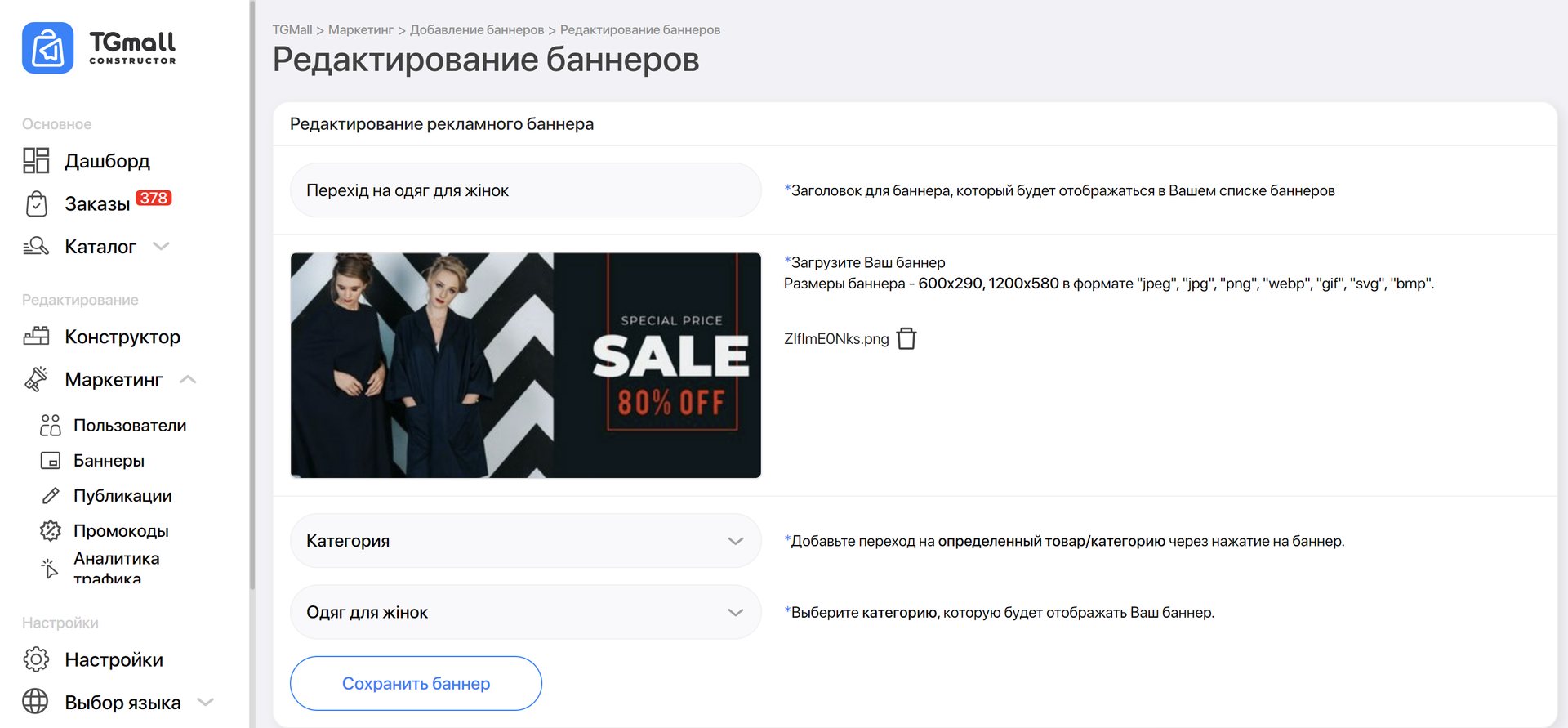
Task: Open the Категория type dropdown
Action: coord(525,541)
